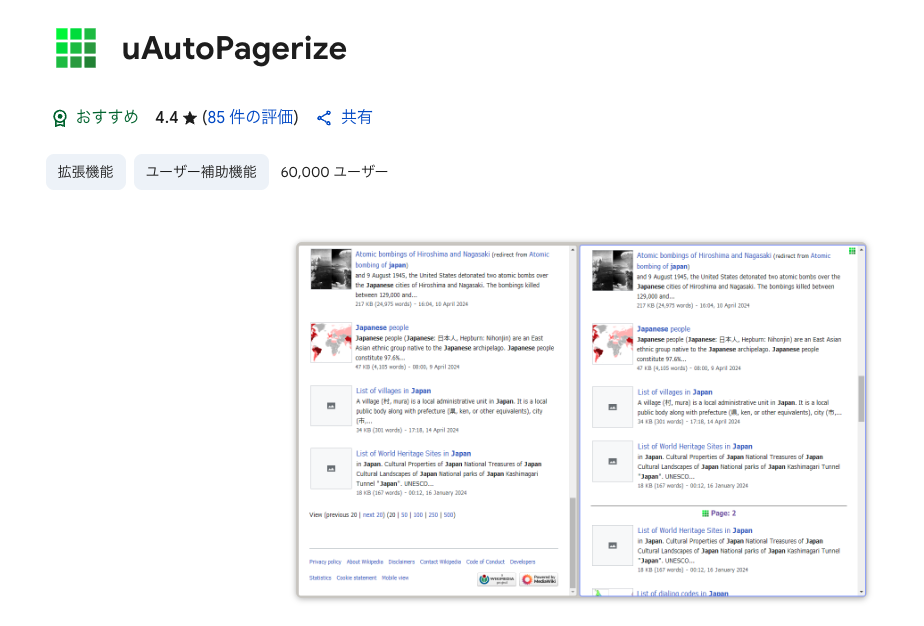924x626 pixels.
Task: Click the star icon beside 4.4
Action: coord(190,118)
